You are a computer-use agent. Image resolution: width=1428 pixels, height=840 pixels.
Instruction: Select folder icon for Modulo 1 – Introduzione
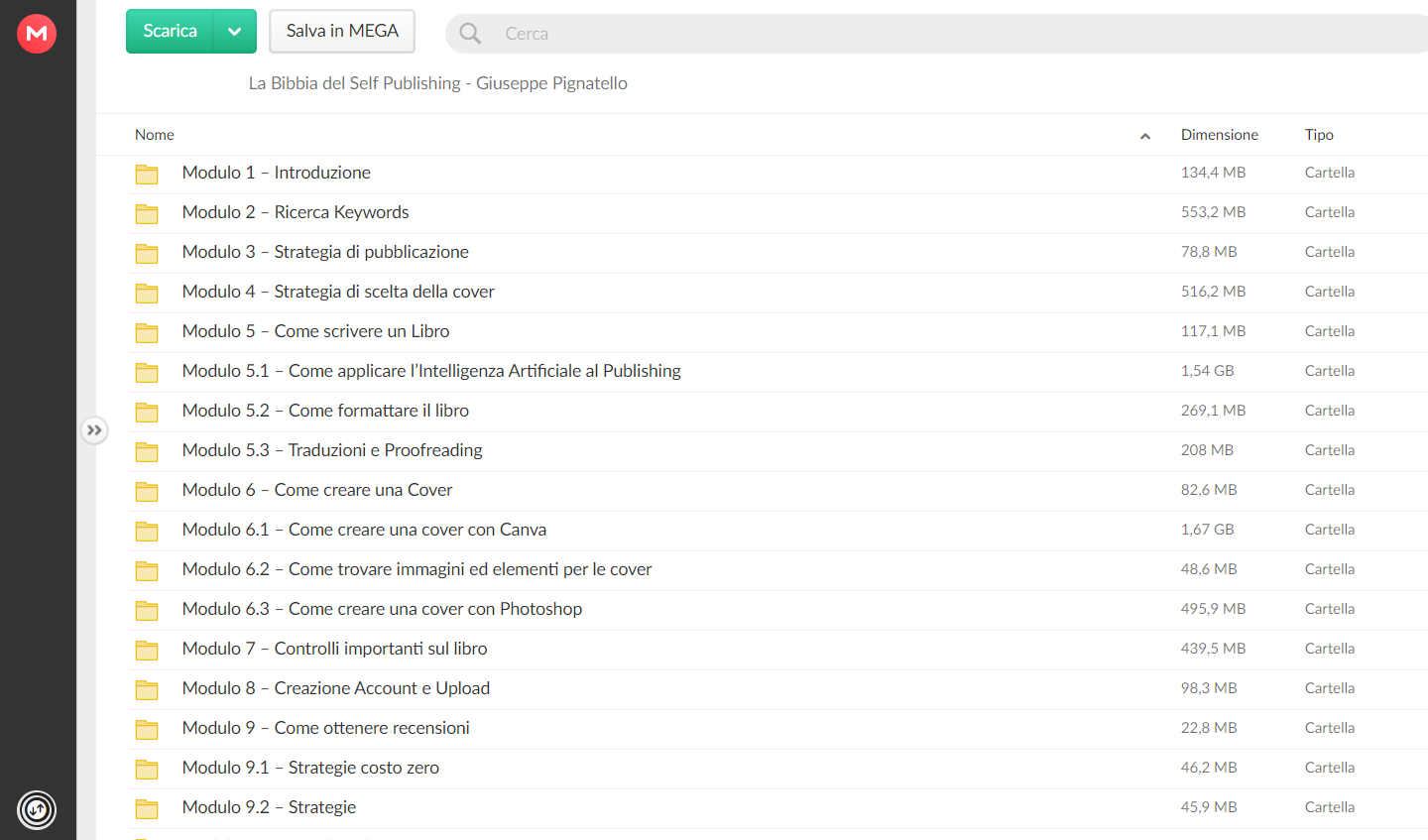(147, 175)
